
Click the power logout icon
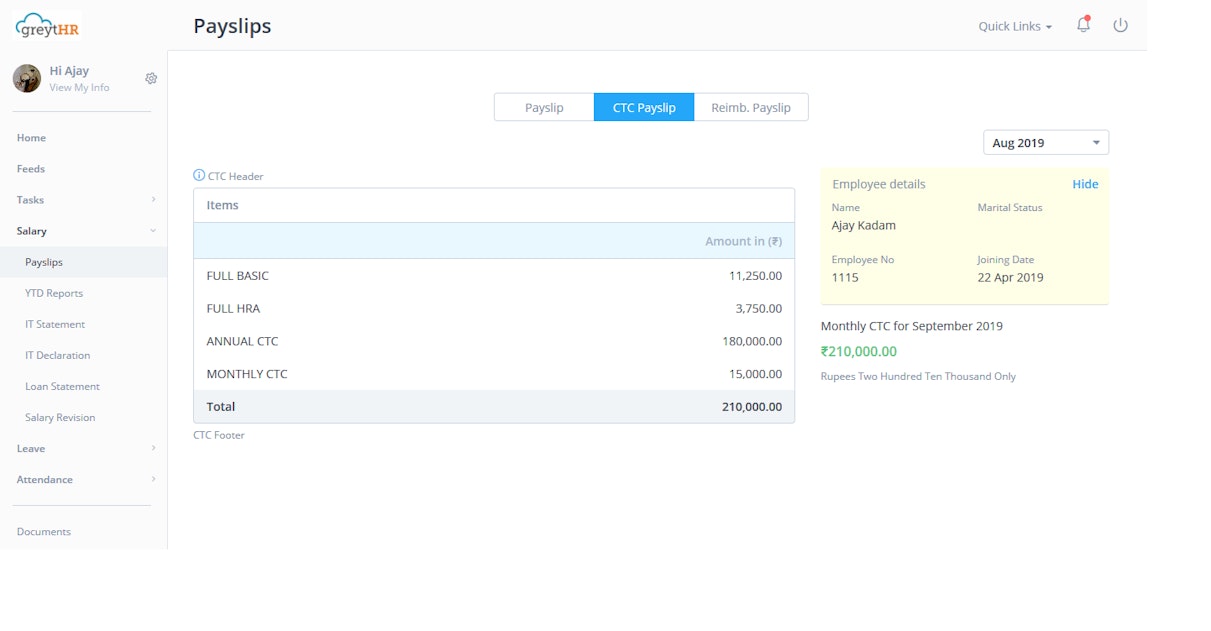point(1120,25)
